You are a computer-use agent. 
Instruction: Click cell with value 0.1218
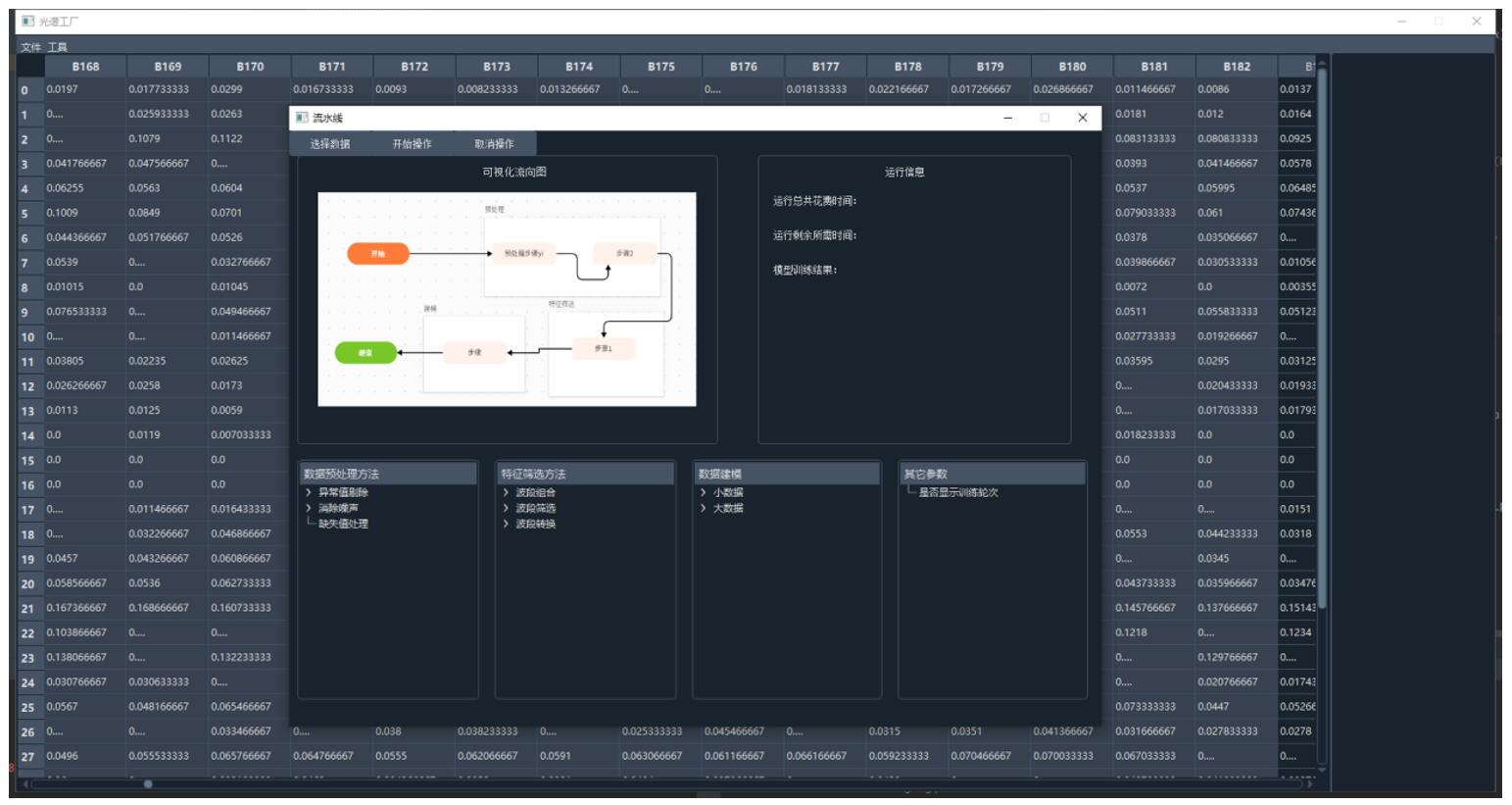pyautogui.click(x=1154, y=632)
